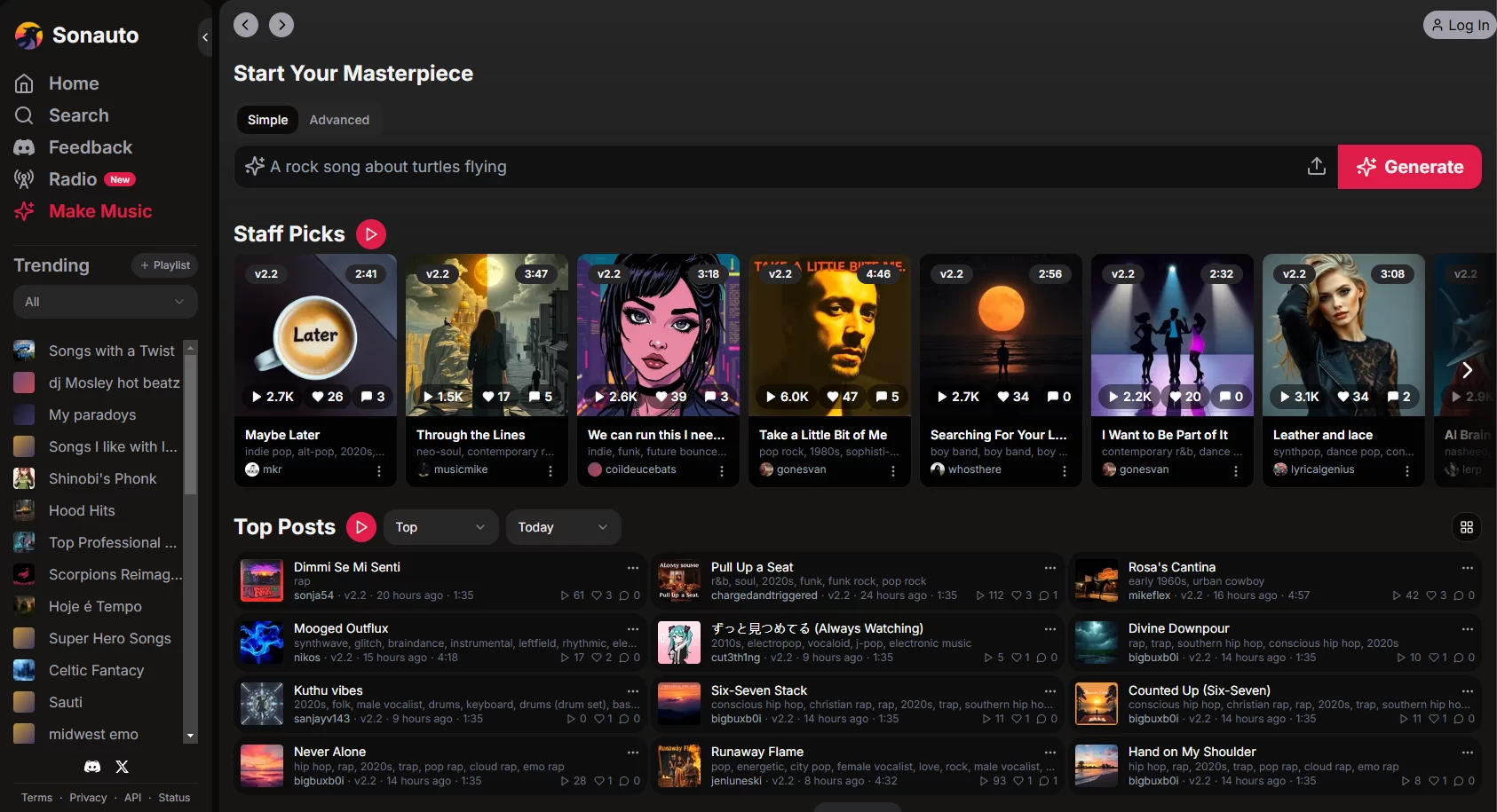Click the song prompt input field

coord(772,167)
